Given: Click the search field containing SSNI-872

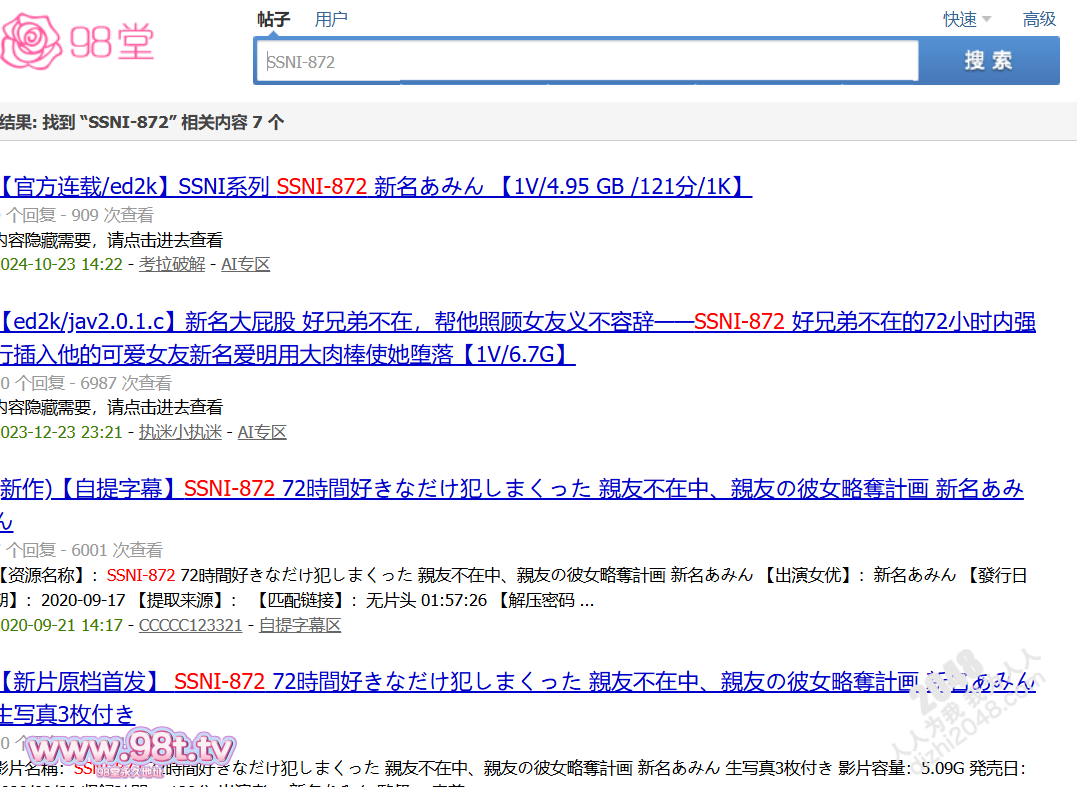Looking at the screenshot, I should pos(586,61).
